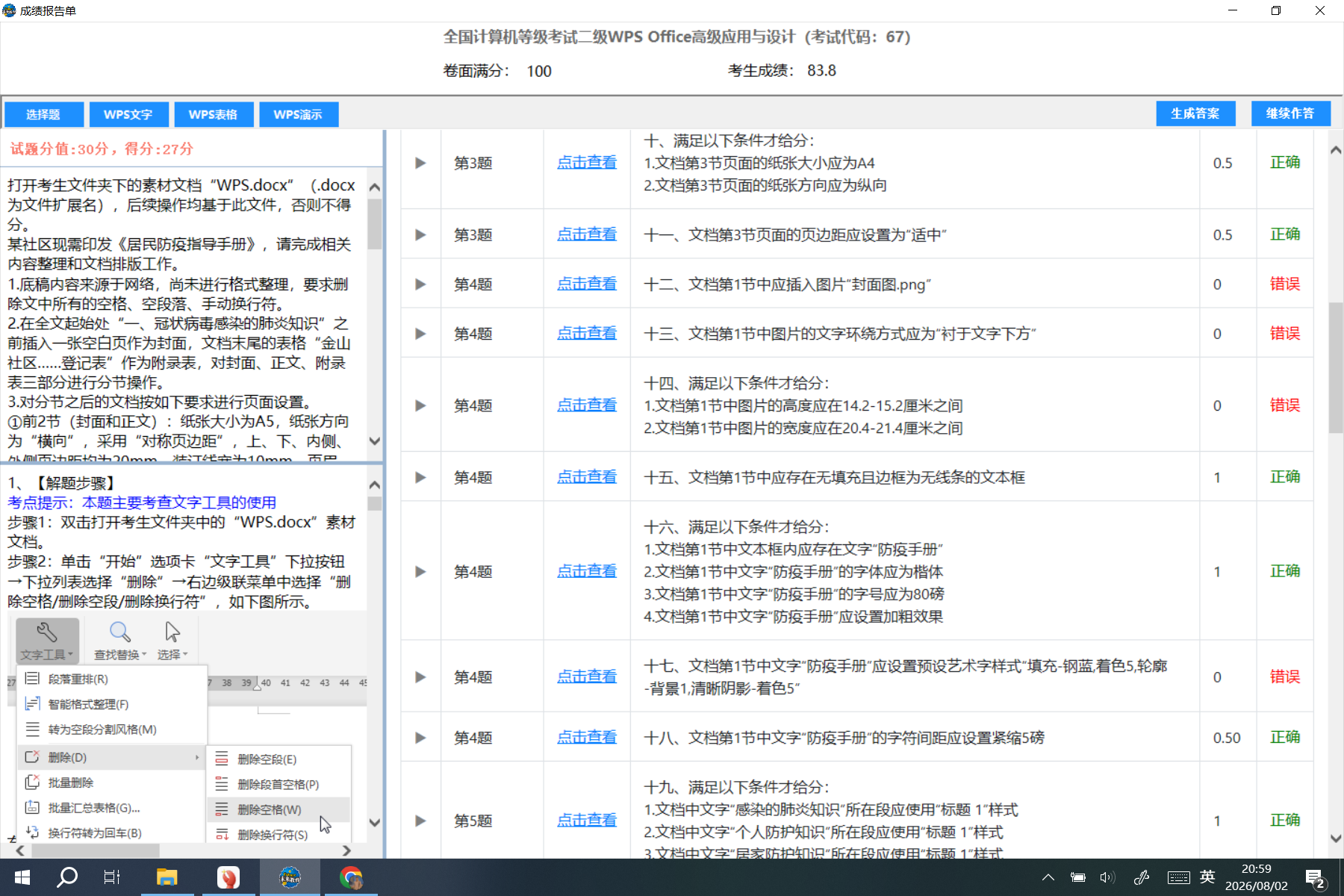
Task: Click up arrow of question text panel scrollbar
Action: pyautogui.click(x=375, y=187)
